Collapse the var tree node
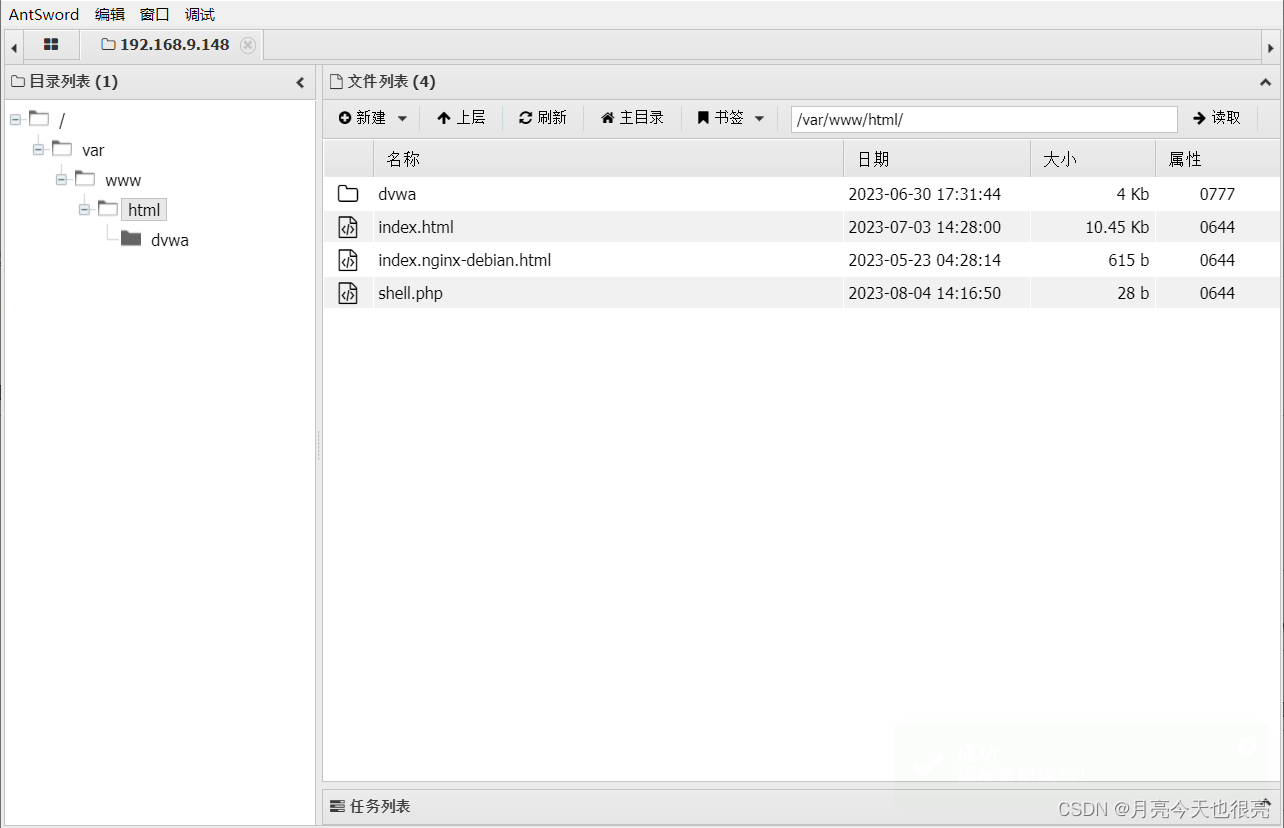 coord(38,150)
